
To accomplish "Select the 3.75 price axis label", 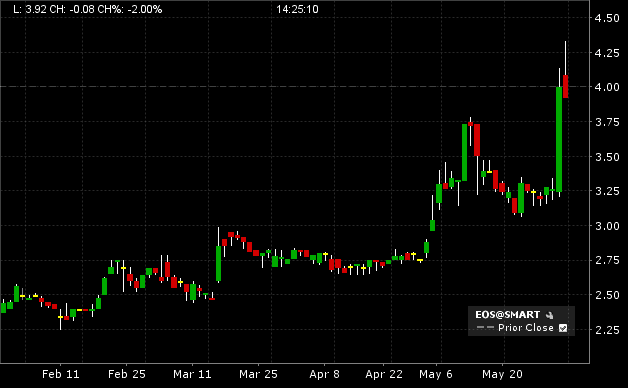I will 607,122.
